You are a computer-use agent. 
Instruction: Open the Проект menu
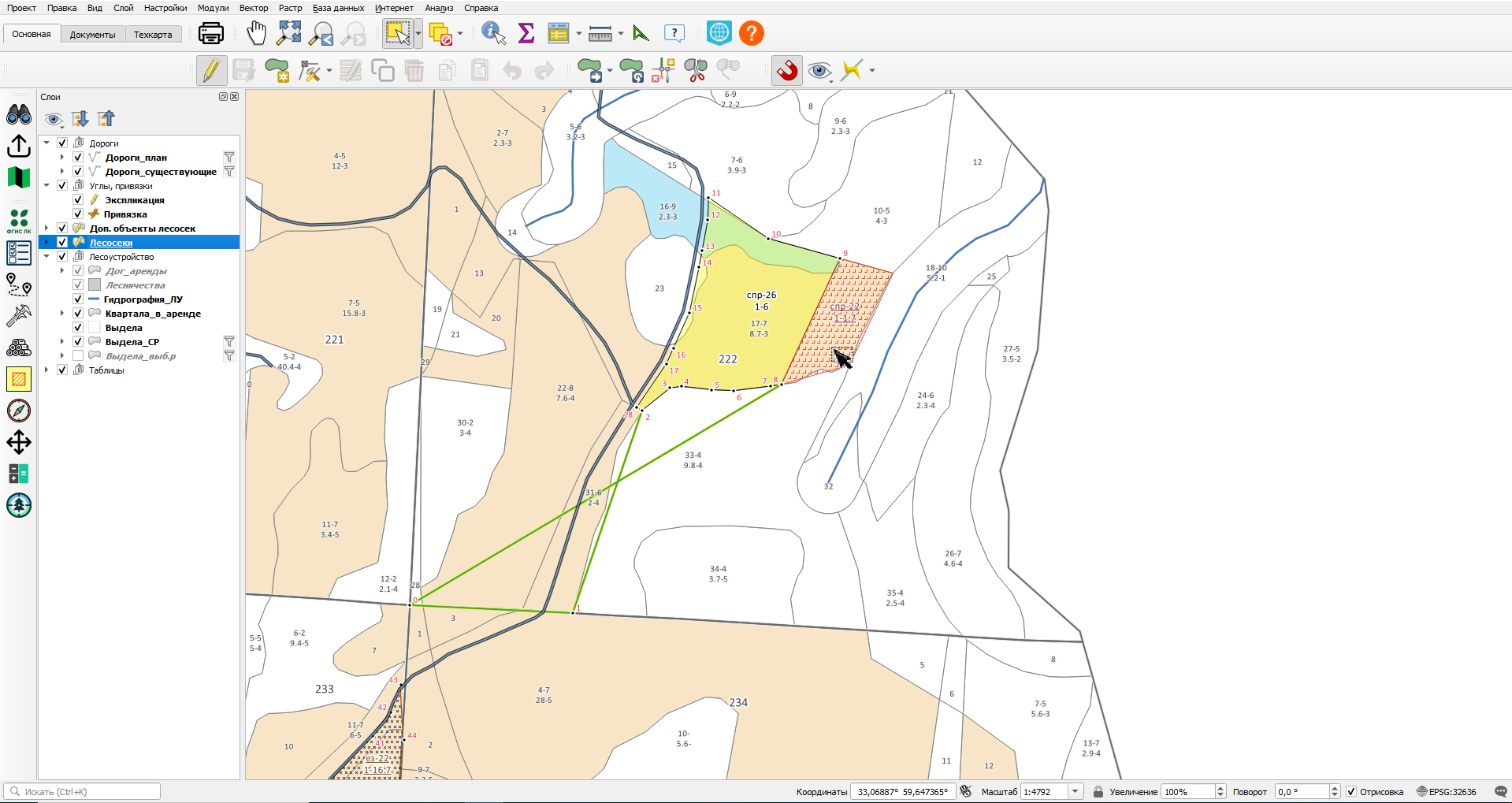point(21,8)
